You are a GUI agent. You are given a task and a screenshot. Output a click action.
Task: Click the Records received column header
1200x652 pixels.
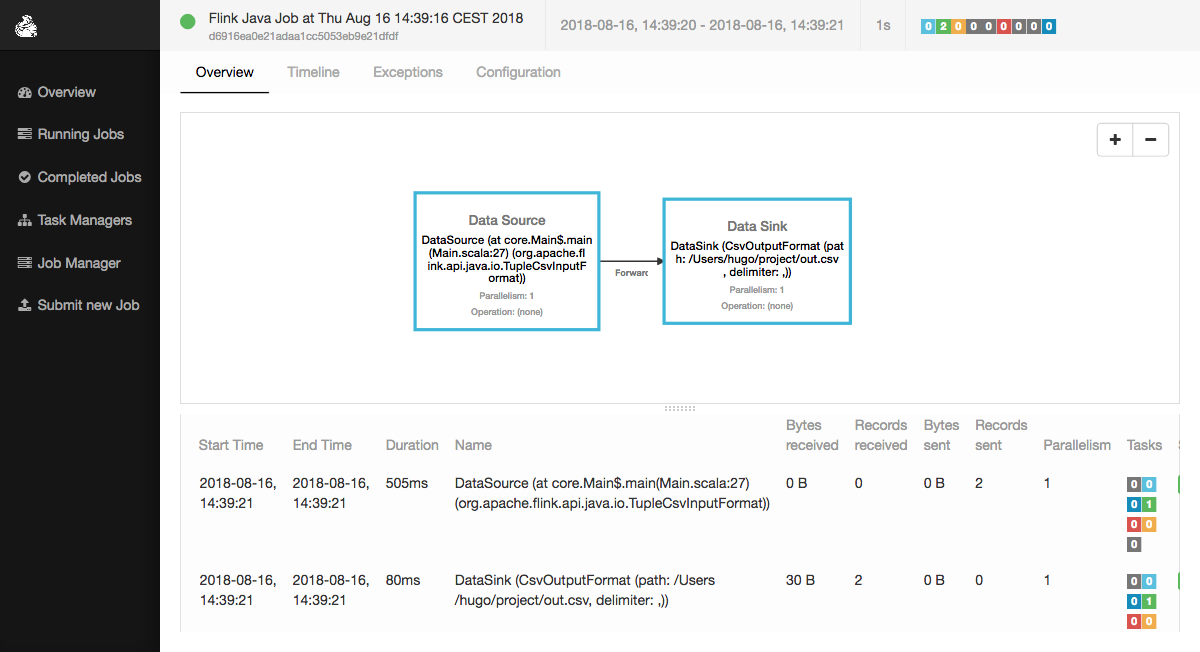pyautogui.click(x=881, y=435)
